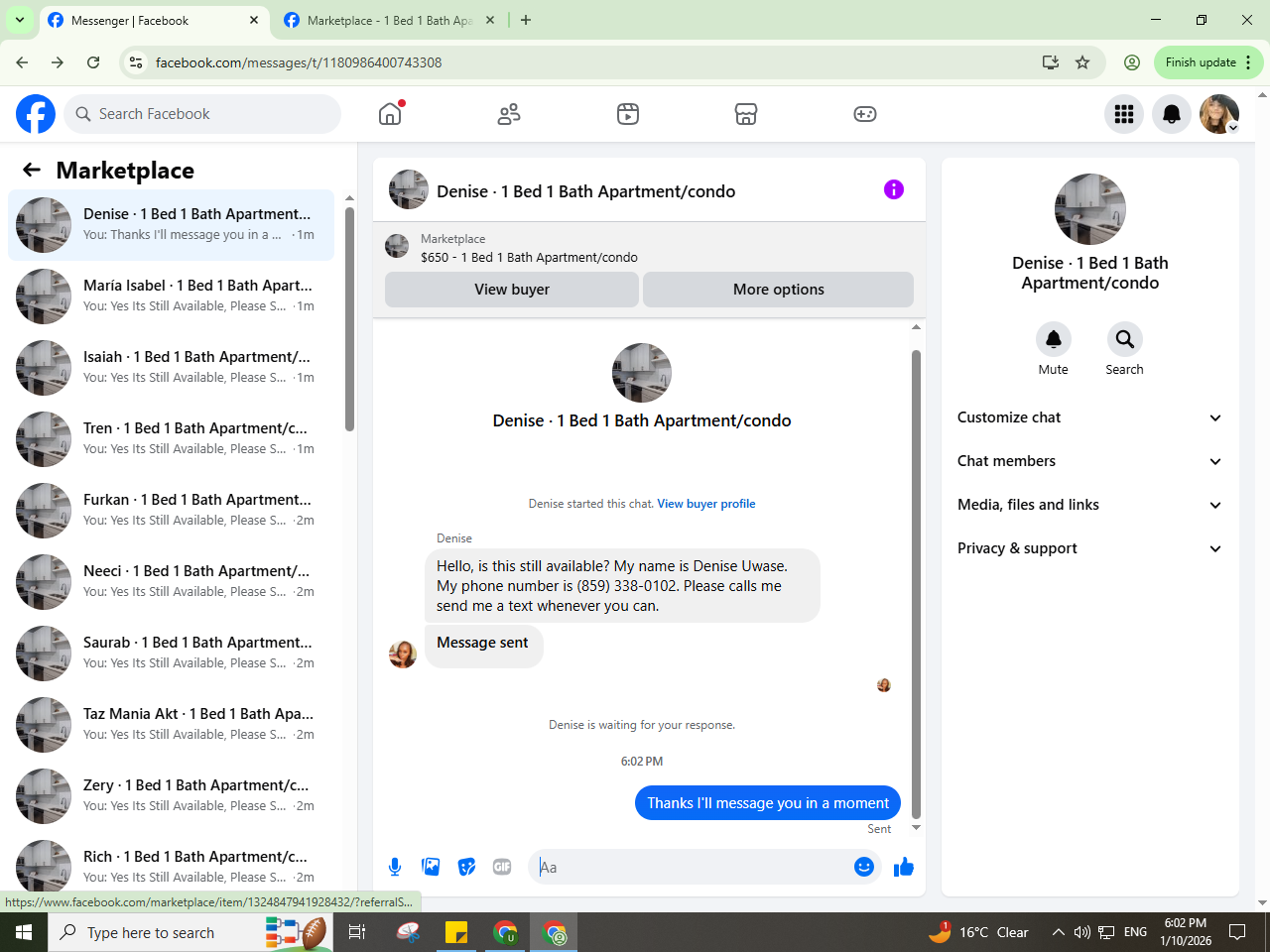Click the browser address bar URL
Screen dimensions: 1270x952
[x=299, y=62]
